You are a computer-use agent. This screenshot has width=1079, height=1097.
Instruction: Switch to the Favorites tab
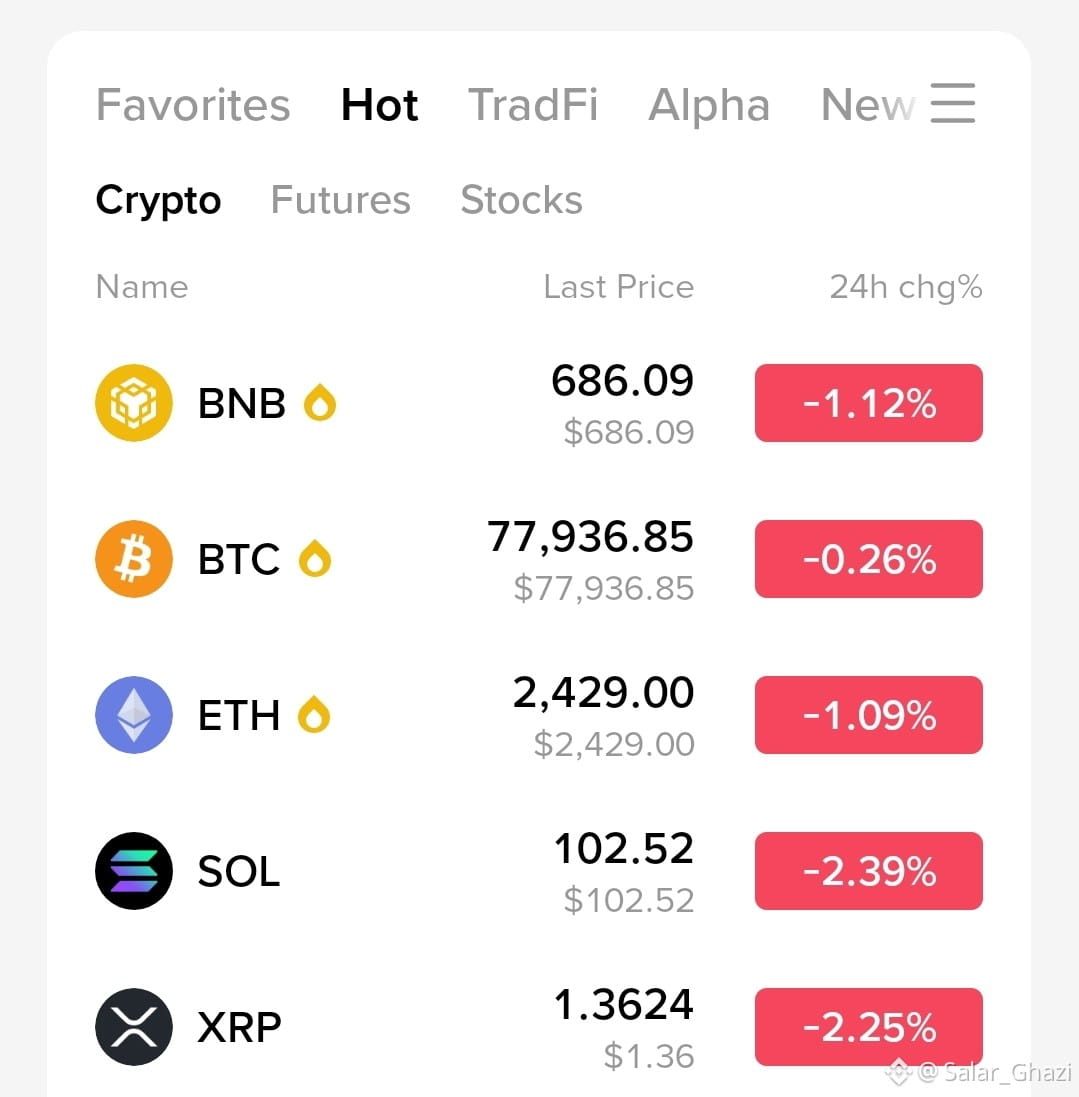point(193,105)
